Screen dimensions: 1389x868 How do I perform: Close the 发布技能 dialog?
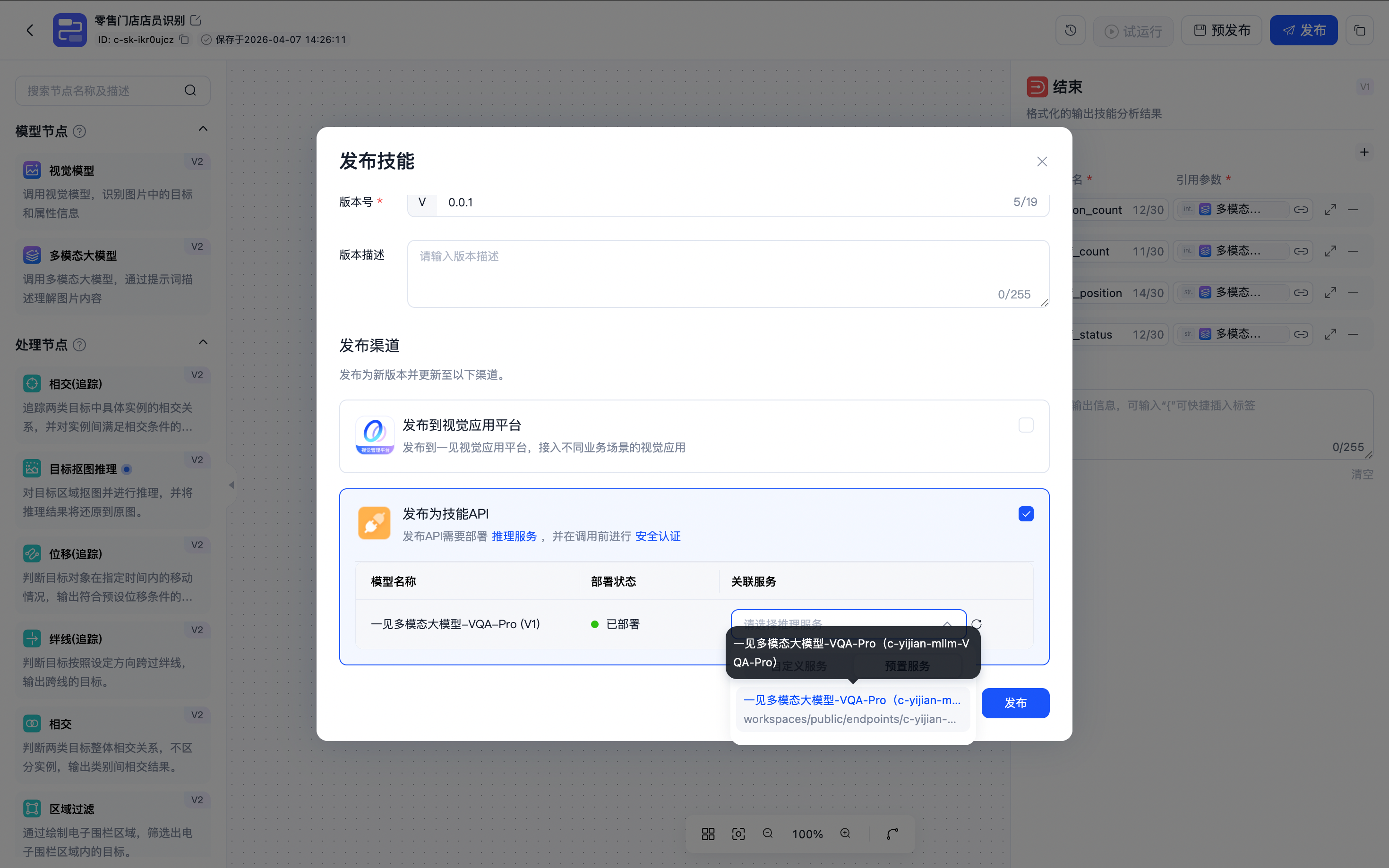[1042, 162]
